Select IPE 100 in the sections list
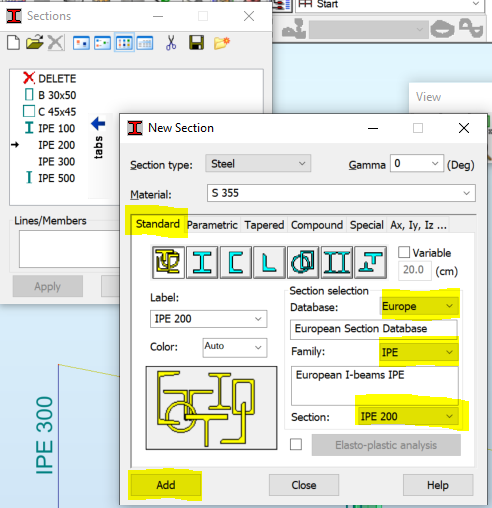This screenshot has height=508, width=492. [x=50, y=129]
